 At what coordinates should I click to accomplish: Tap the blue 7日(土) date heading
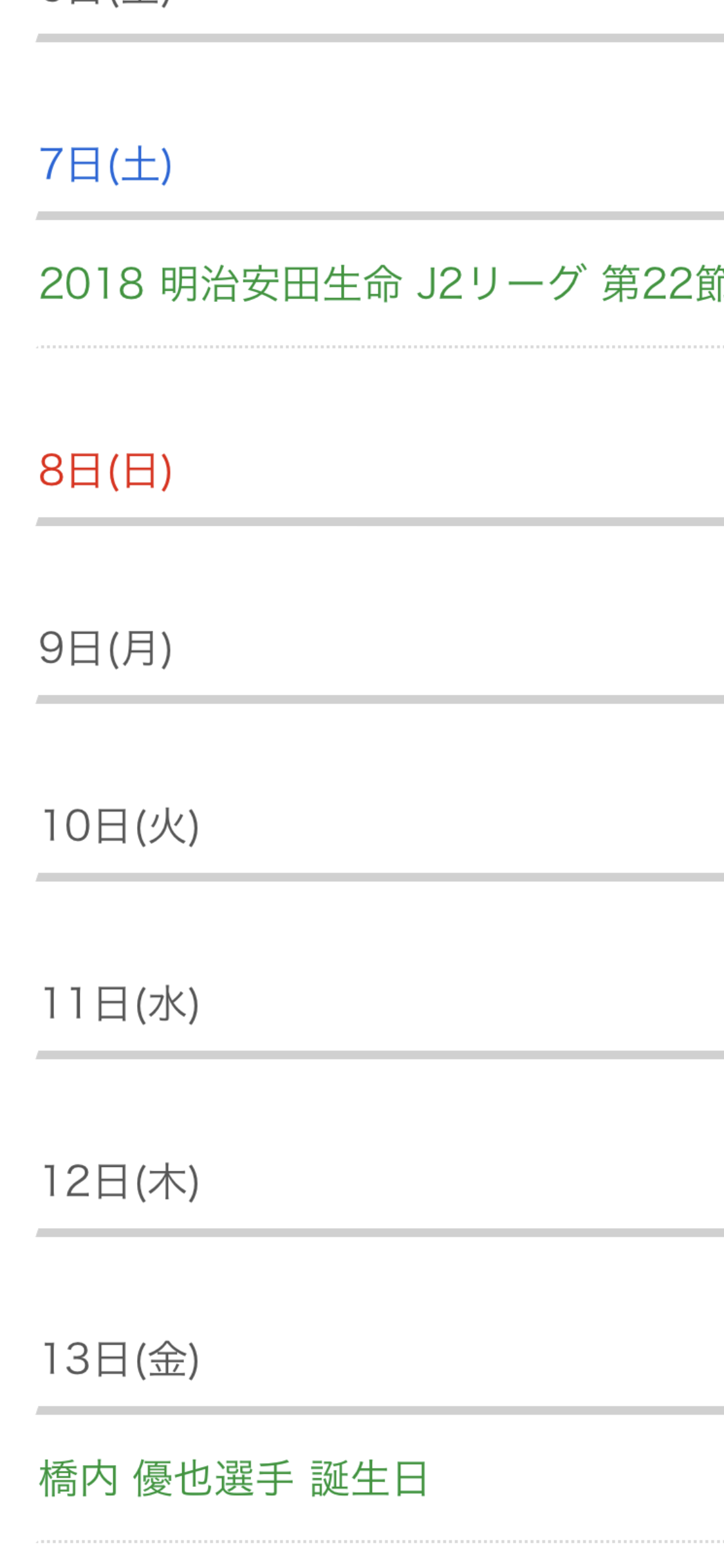(106, 165)
